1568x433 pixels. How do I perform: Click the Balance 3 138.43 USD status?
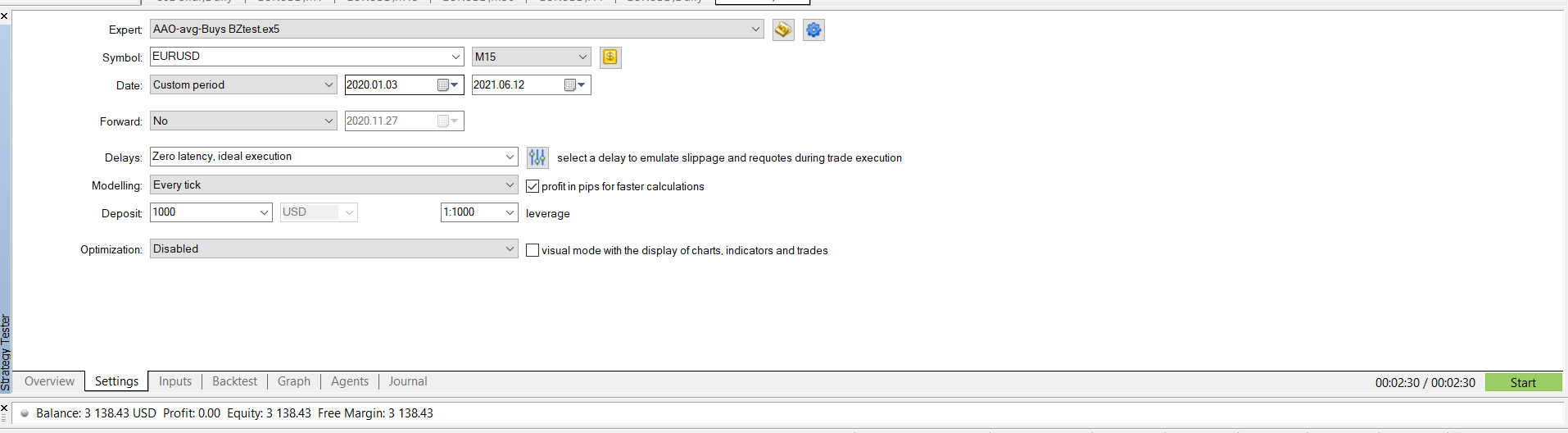click(x=96, y=413)
